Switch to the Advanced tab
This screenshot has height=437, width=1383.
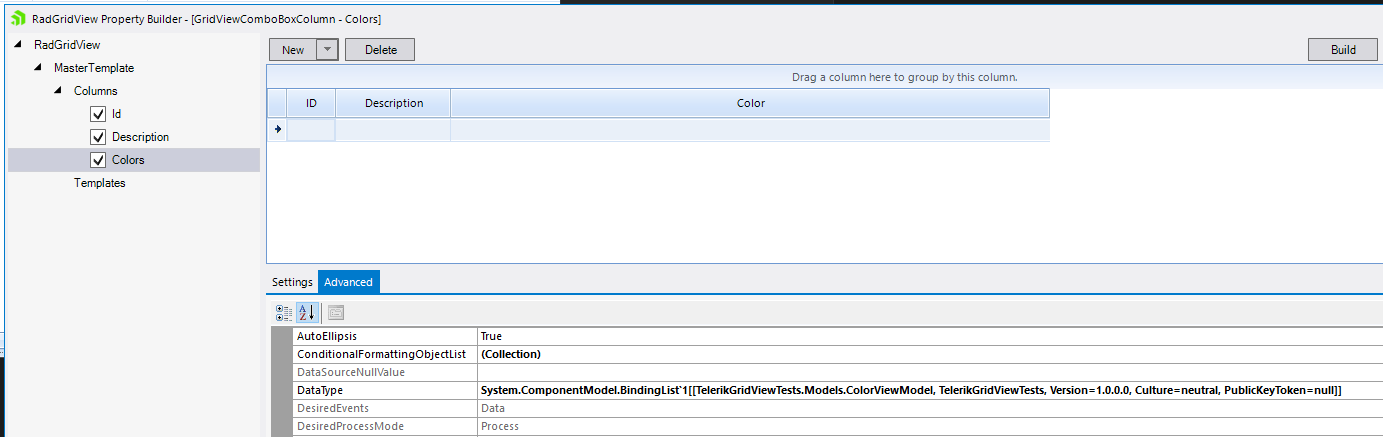point(349,282)
